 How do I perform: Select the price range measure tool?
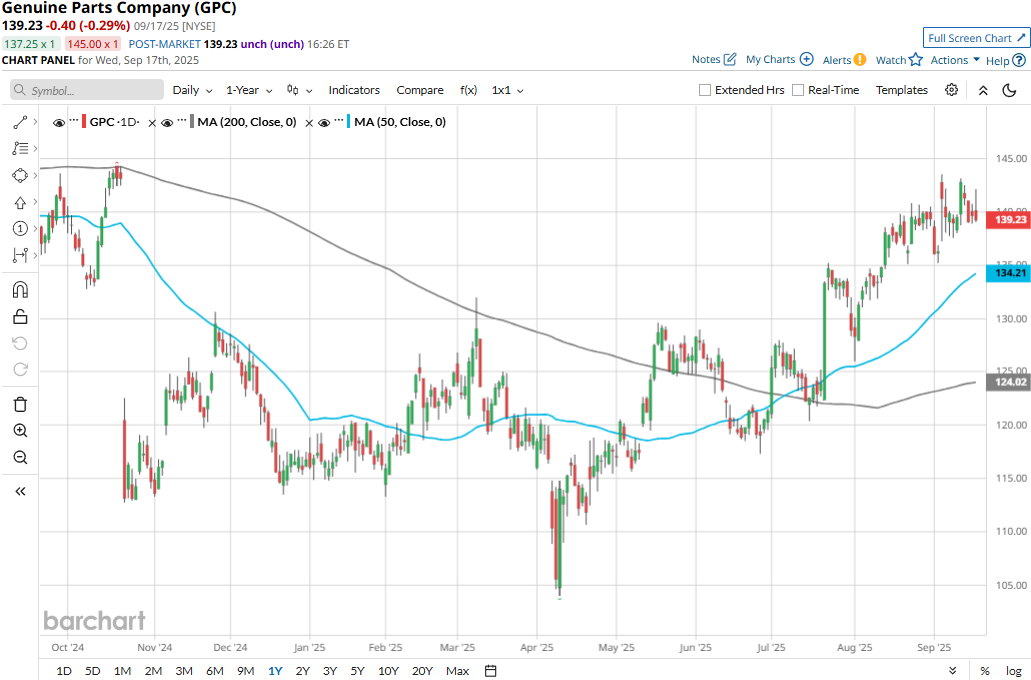click(20, 255)
